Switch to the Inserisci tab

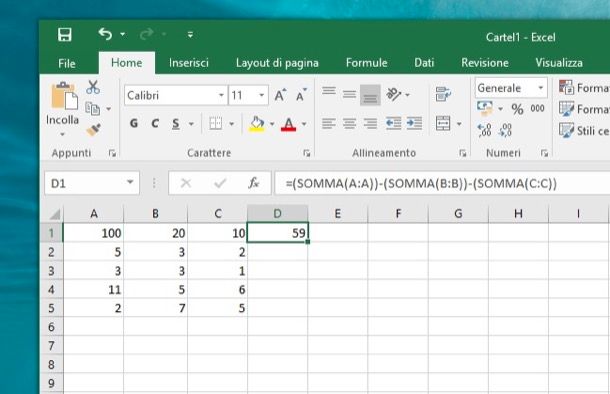[x=189, y=63]
